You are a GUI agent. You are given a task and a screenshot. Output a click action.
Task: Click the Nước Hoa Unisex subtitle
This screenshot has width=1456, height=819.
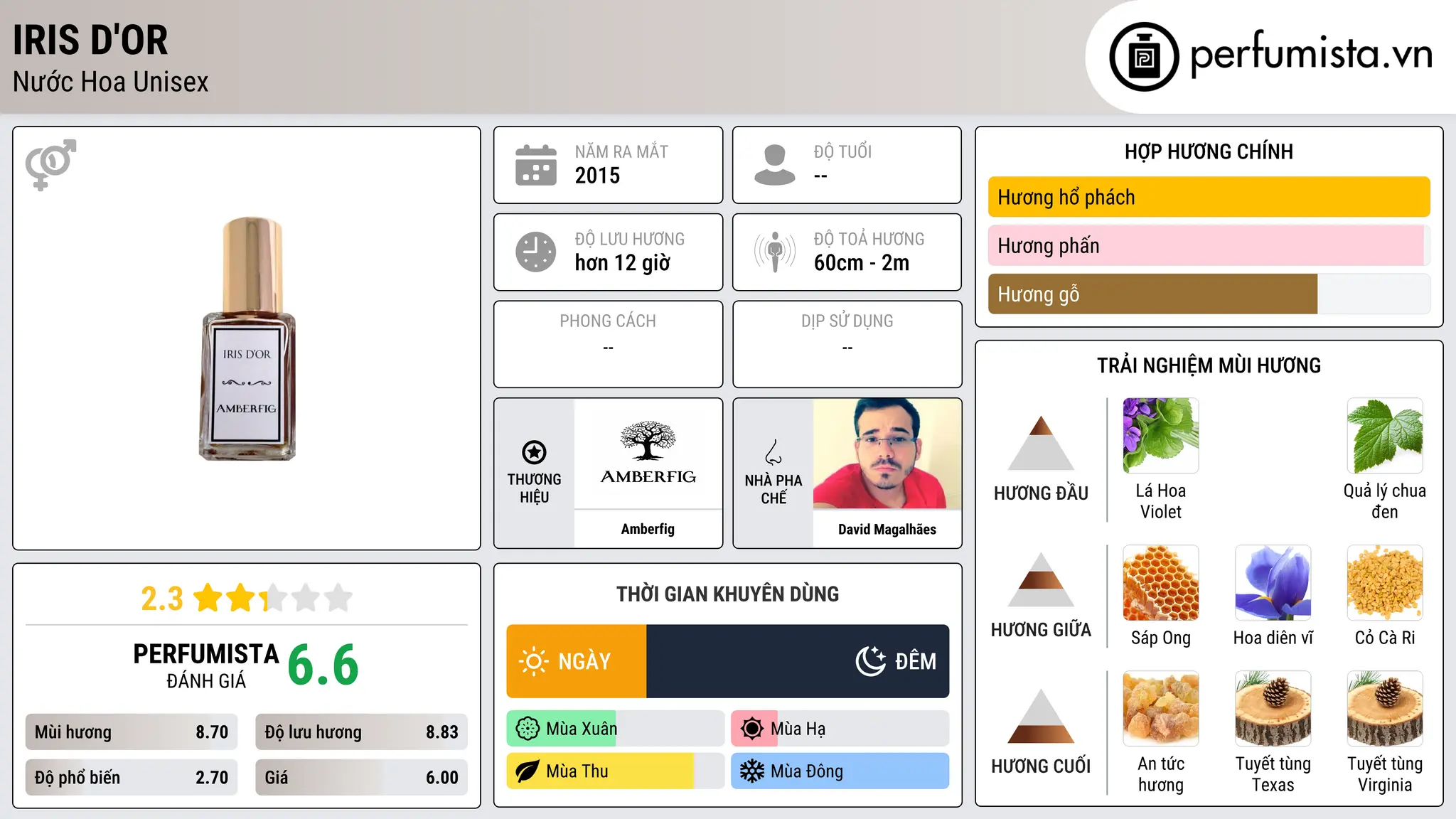click(x=111, y=82)
